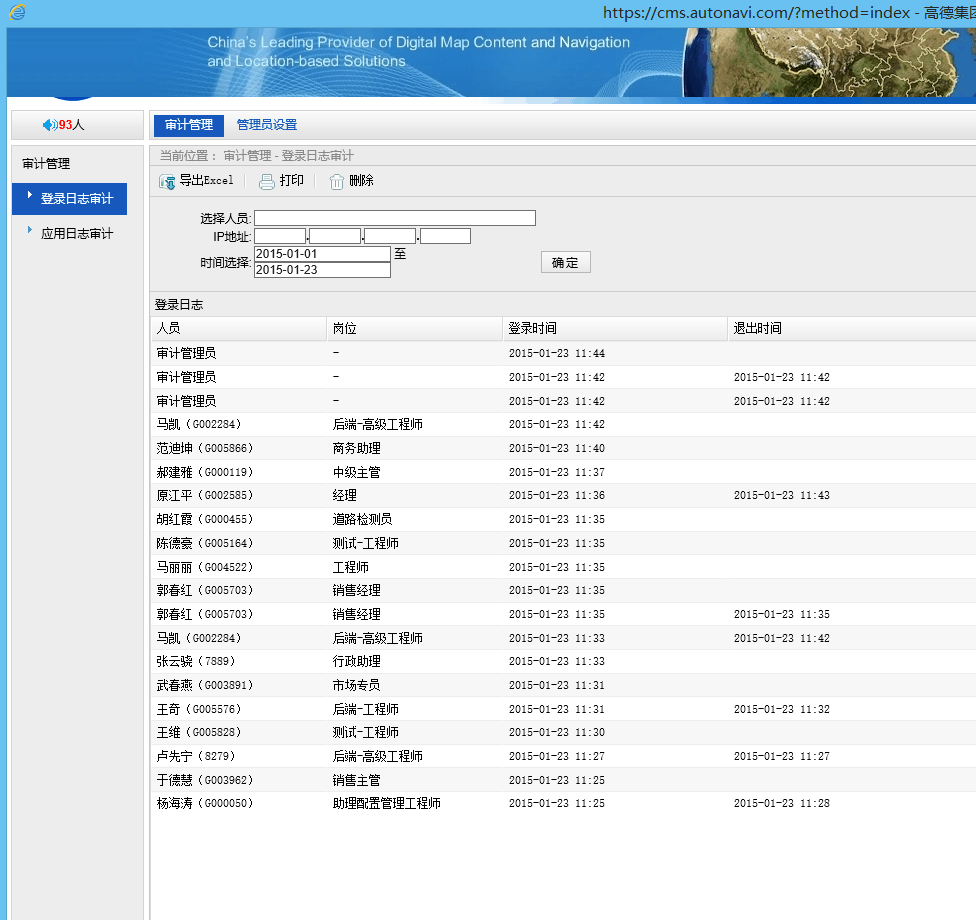Select the row 杨海涛（G000050）
976x920 pixels.
[563, 803]
